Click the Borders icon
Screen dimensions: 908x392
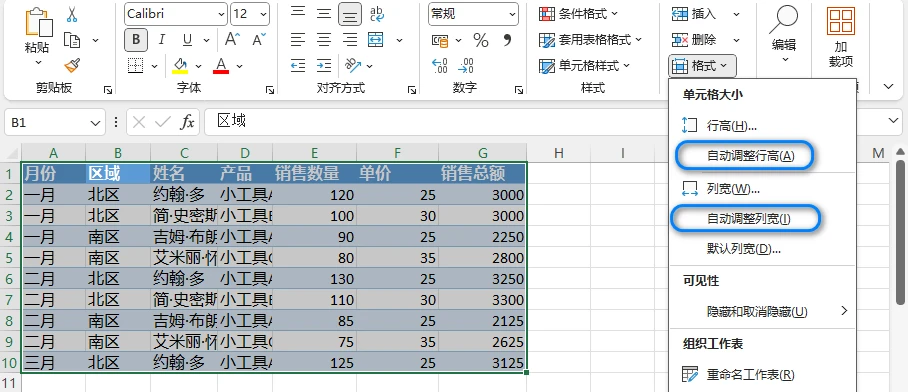pos(136,65)
